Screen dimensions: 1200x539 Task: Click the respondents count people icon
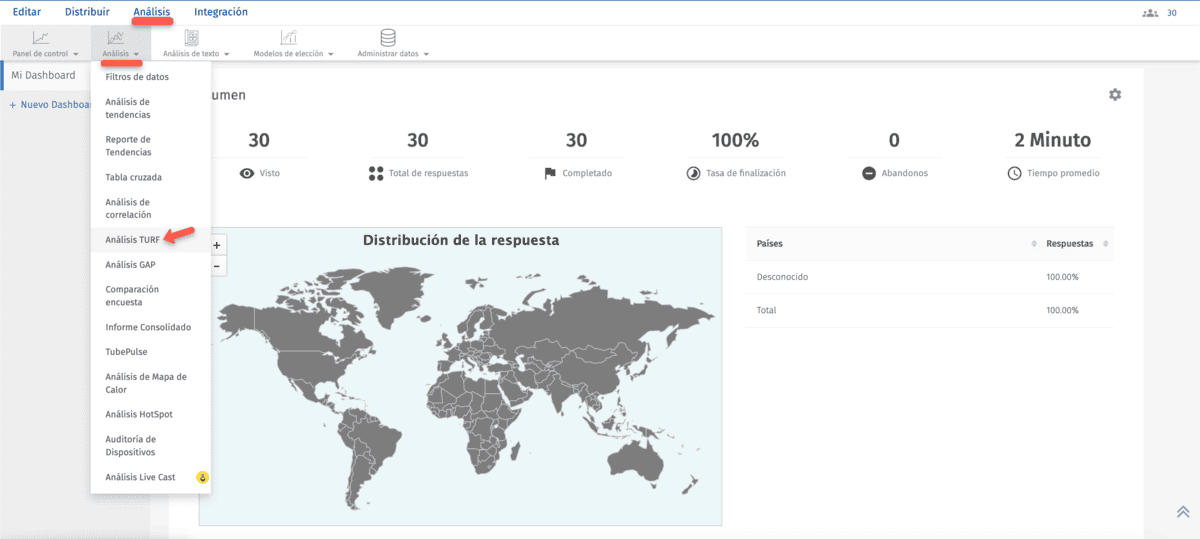(1149, 13)
